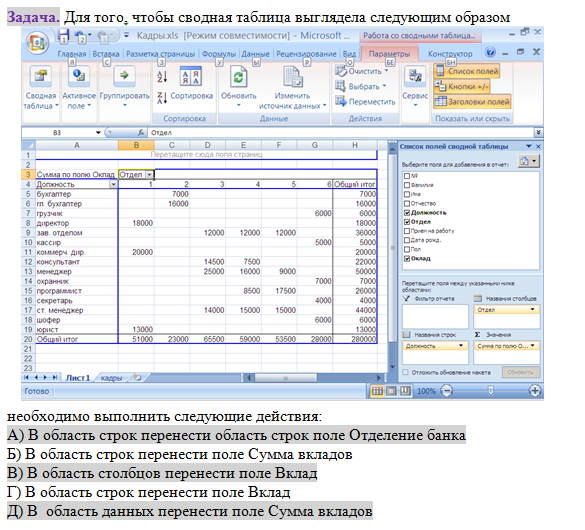This screenshot has height=530, width=585.
Task: Open the field list layout options button
Action: (x=529, y=161)
